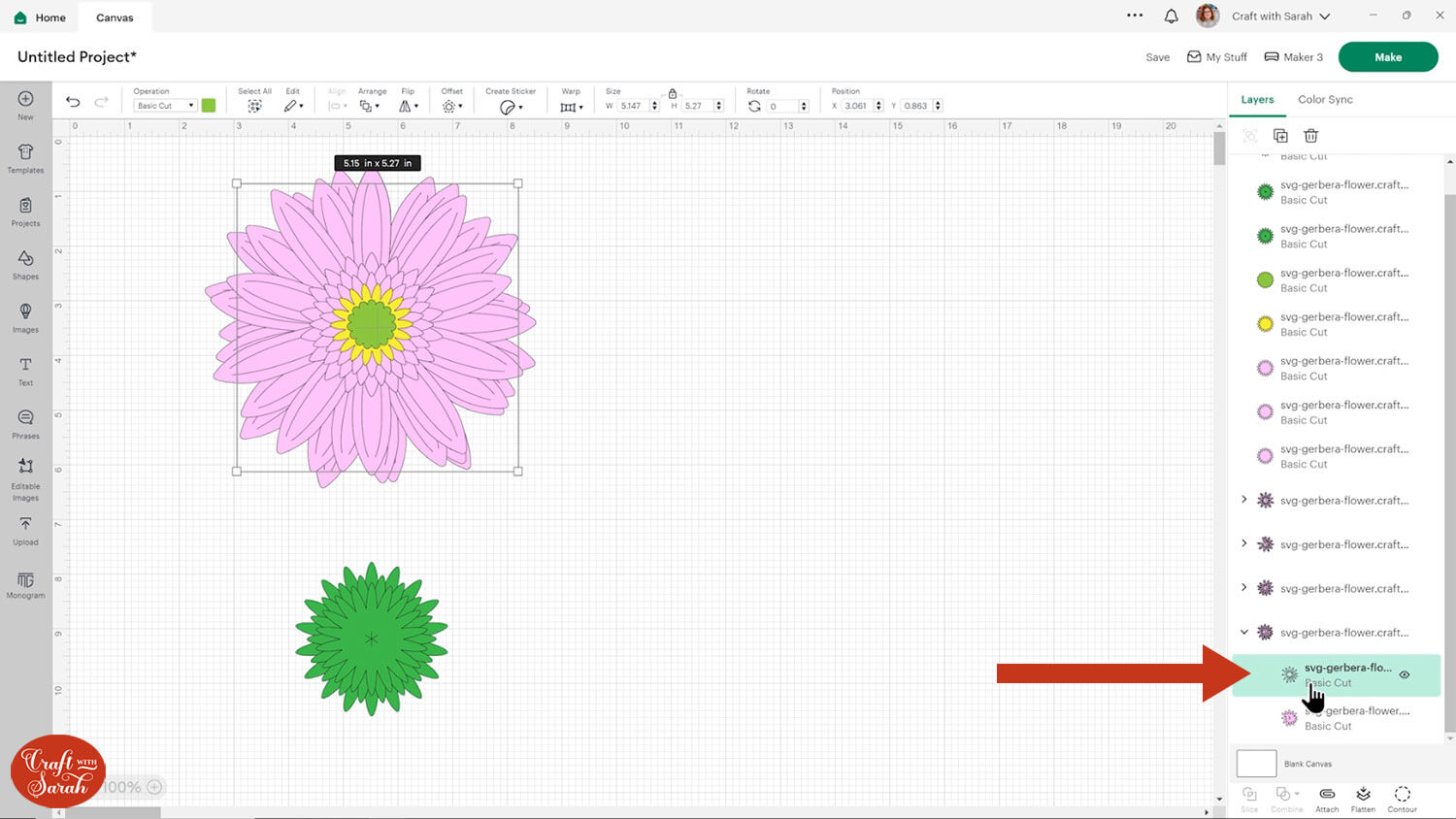Switch to the Home tab
Screen dimensions: 1456x819
tap(40, 17)
